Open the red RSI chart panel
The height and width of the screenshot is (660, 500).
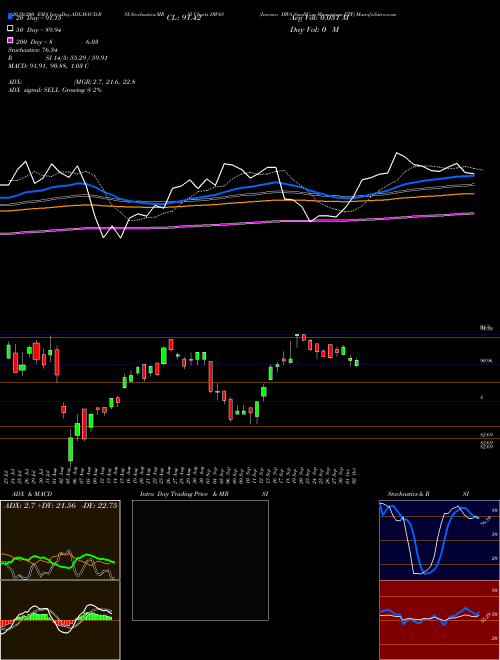[x=440, y=620]
